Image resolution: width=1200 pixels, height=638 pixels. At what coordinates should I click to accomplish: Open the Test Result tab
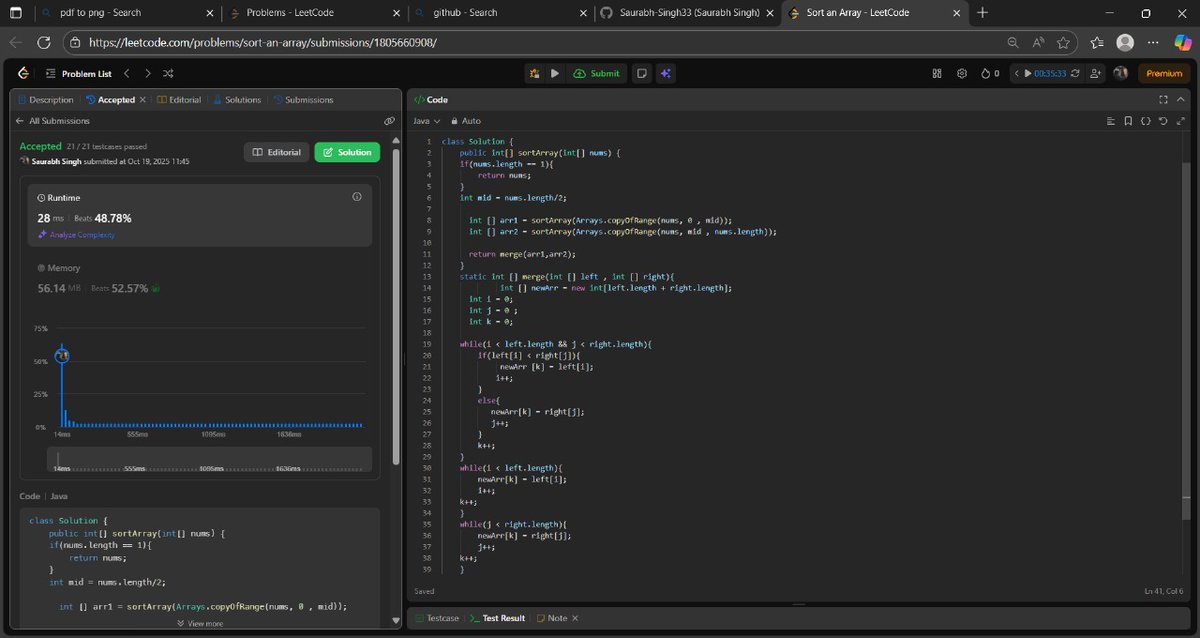coord(497,618)
